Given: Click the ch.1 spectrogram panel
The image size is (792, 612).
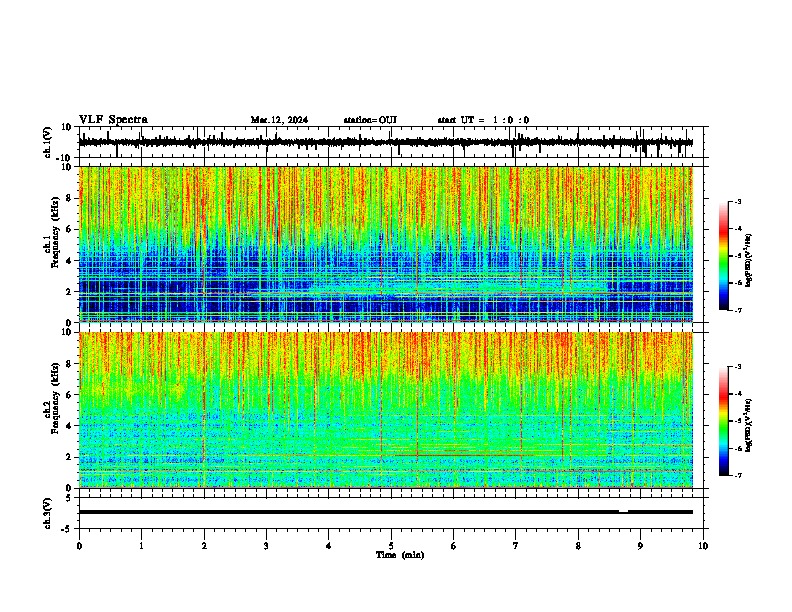Looking at the screenshot, I should click(385, 244).
